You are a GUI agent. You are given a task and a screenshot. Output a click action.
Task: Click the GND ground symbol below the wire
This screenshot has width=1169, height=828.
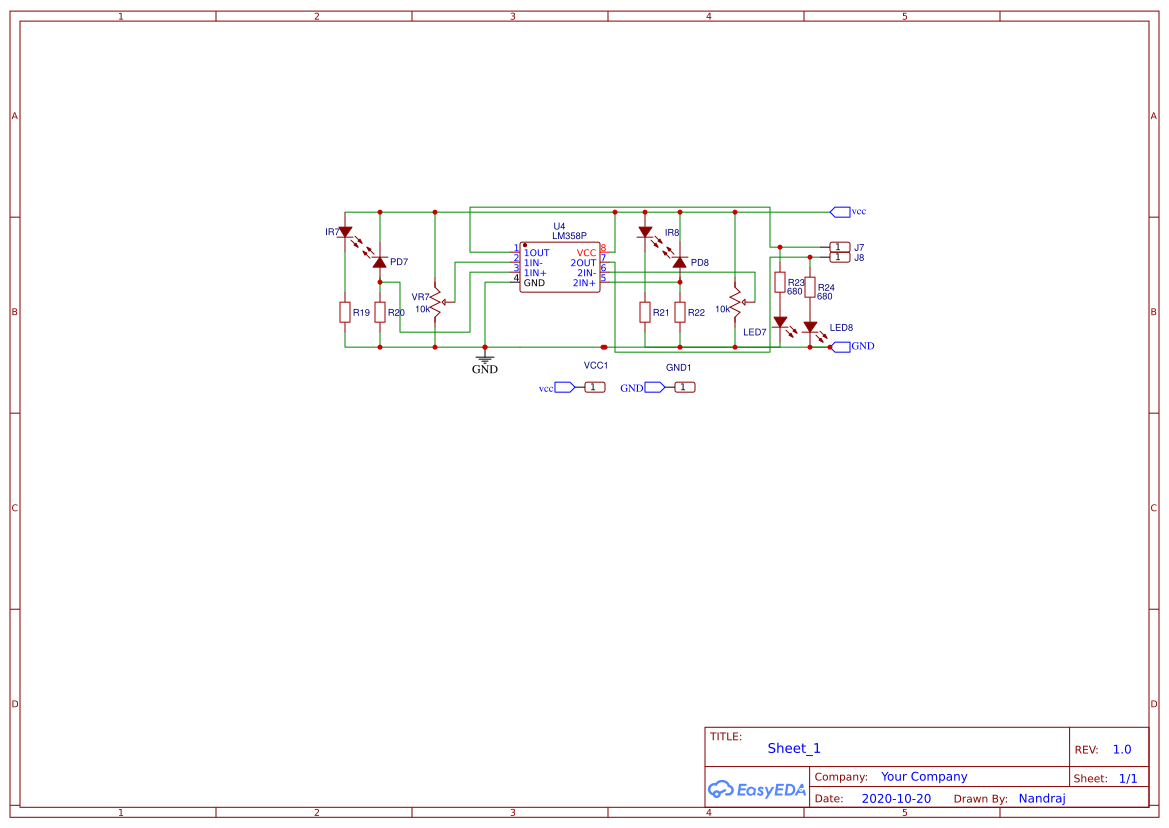[485, 361]
